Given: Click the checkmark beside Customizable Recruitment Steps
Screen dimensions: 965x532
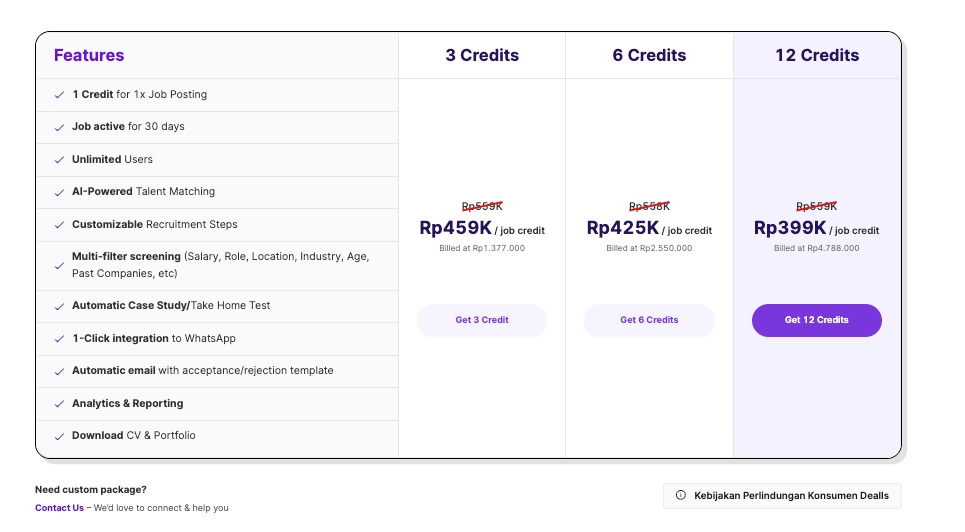Looking at the screenshot, I should (x=59, y=225).
